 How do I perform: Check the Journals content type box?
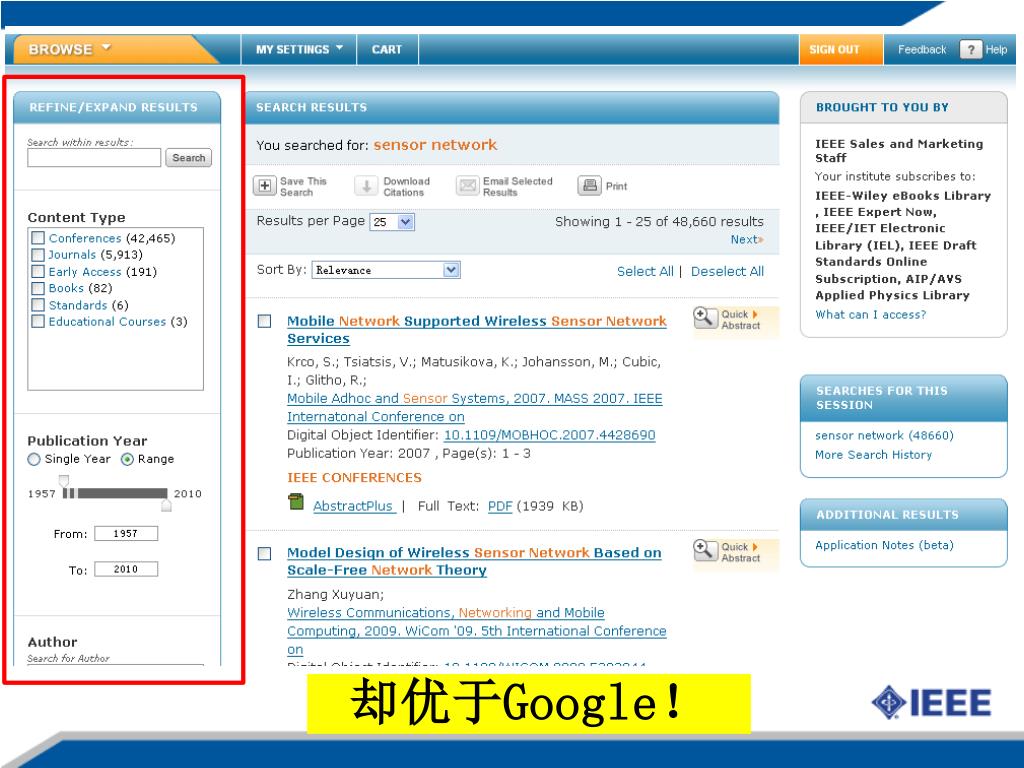[x=38, y=255]
